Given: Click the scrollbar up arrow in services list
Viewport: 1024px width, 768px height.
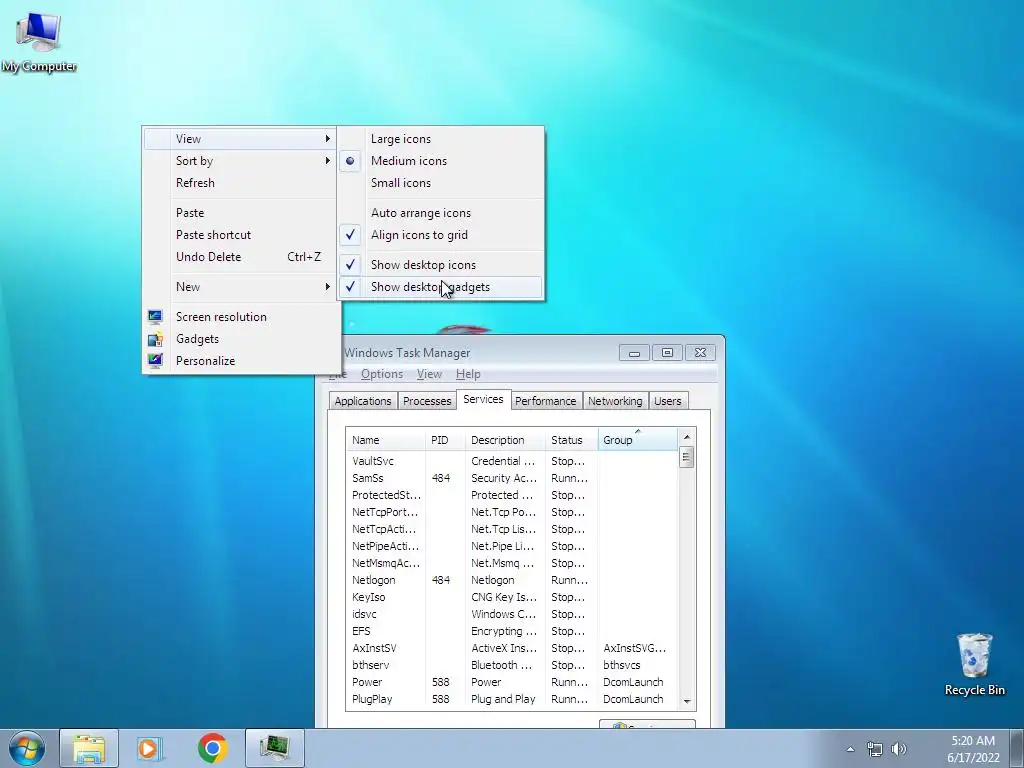Looking at the screenshot, I should click(x=686, y=436).
